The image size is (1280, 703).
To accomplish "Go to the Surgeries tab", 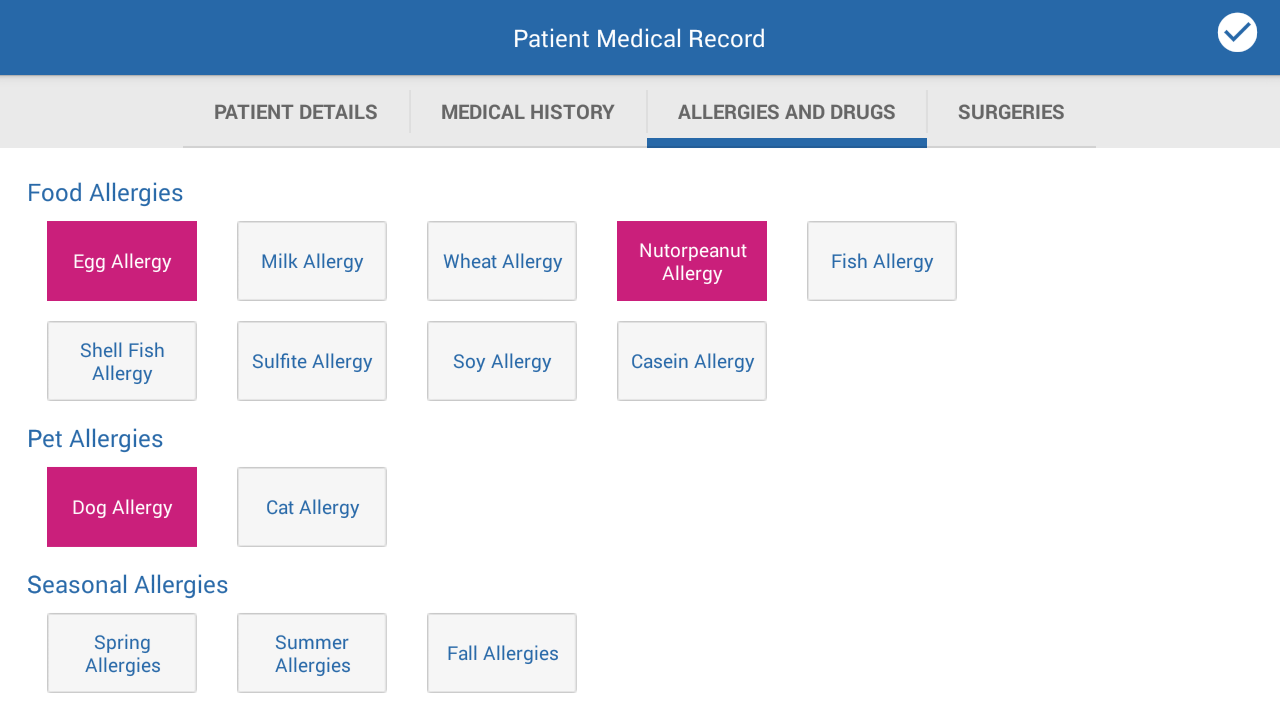I will click(1011, 112).
